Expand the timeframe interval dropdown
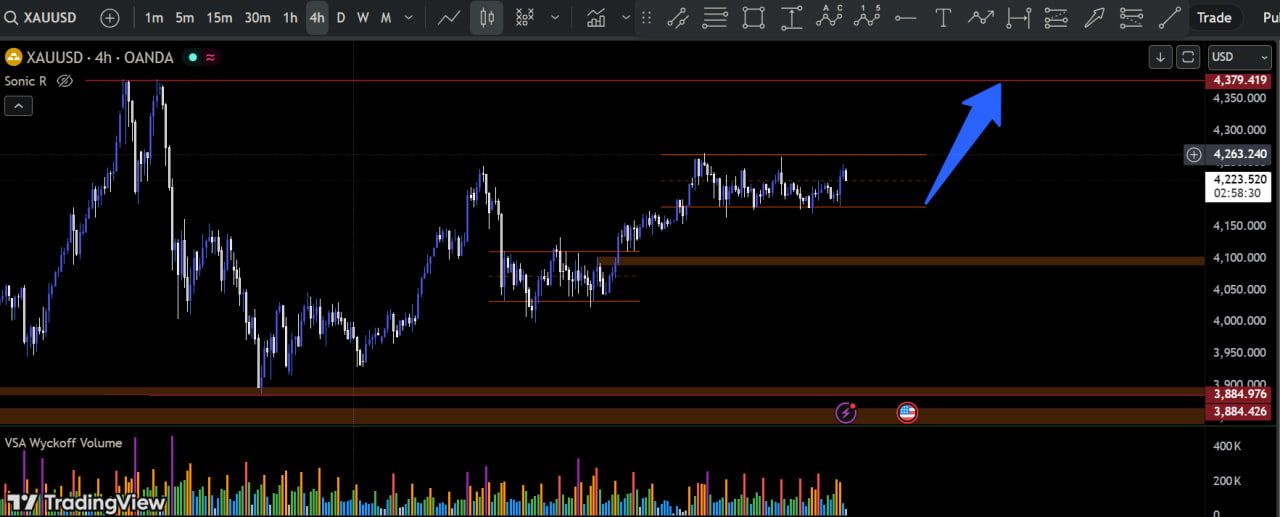 pyautogui.click(x=408, y=17)
